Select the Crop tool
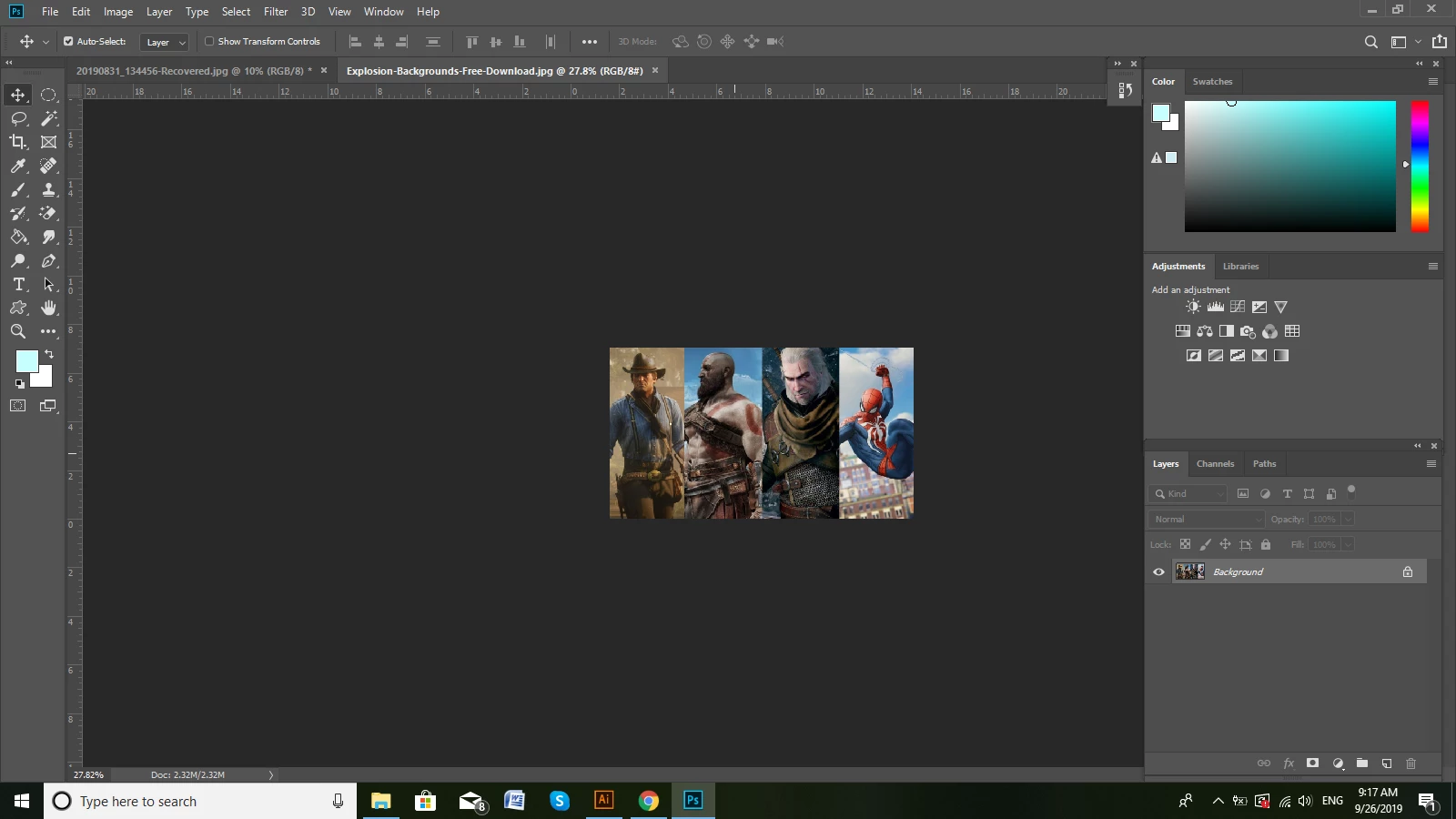 click(18, 142)
